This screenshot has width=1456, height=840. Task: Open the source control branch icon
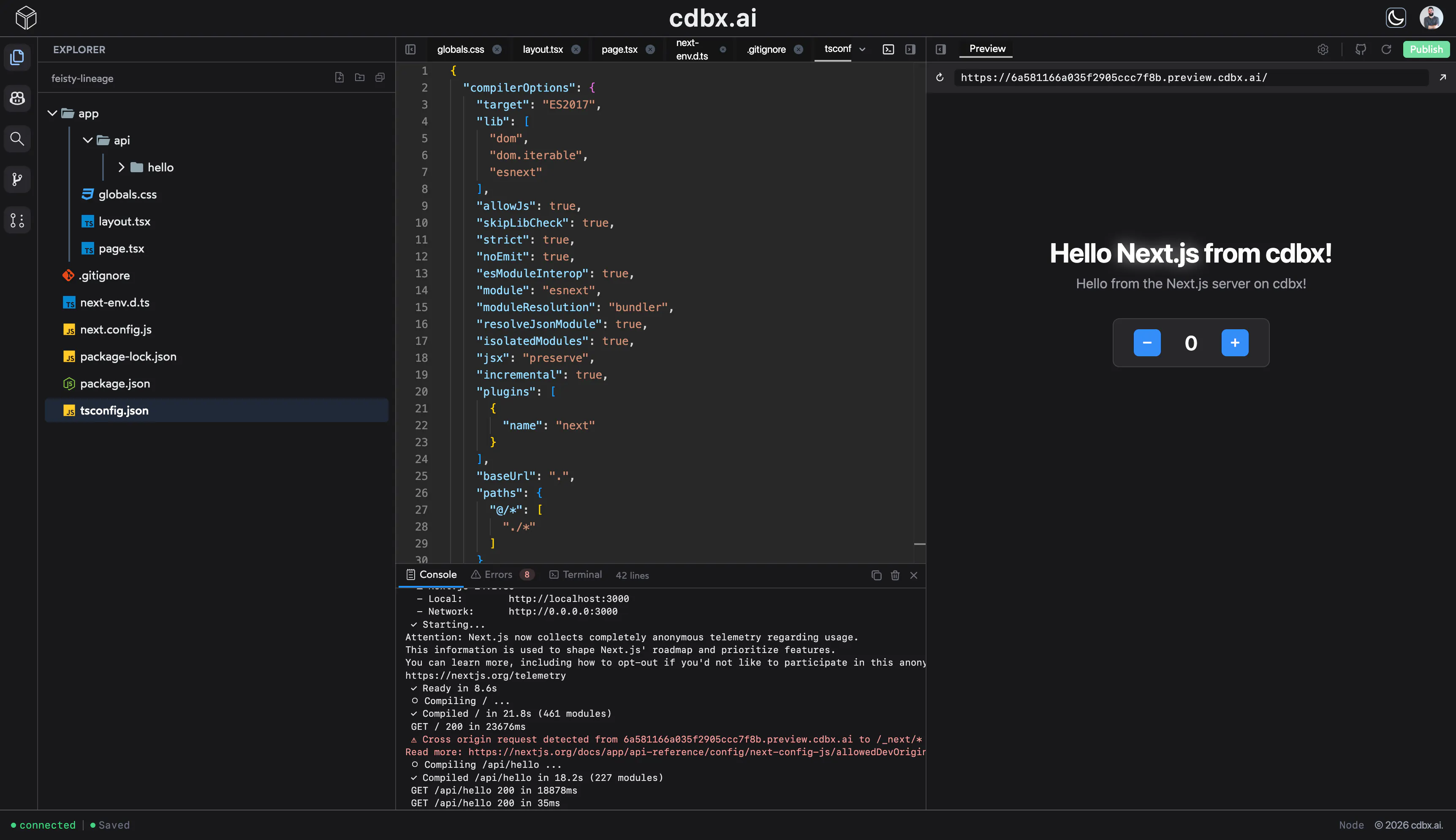click(17, 179)
